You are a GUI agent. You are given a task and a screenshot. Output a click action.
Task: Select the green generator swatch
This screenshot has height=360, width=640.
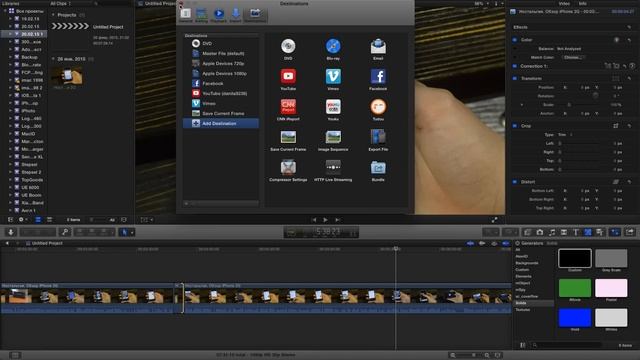[x=575, y=288]
